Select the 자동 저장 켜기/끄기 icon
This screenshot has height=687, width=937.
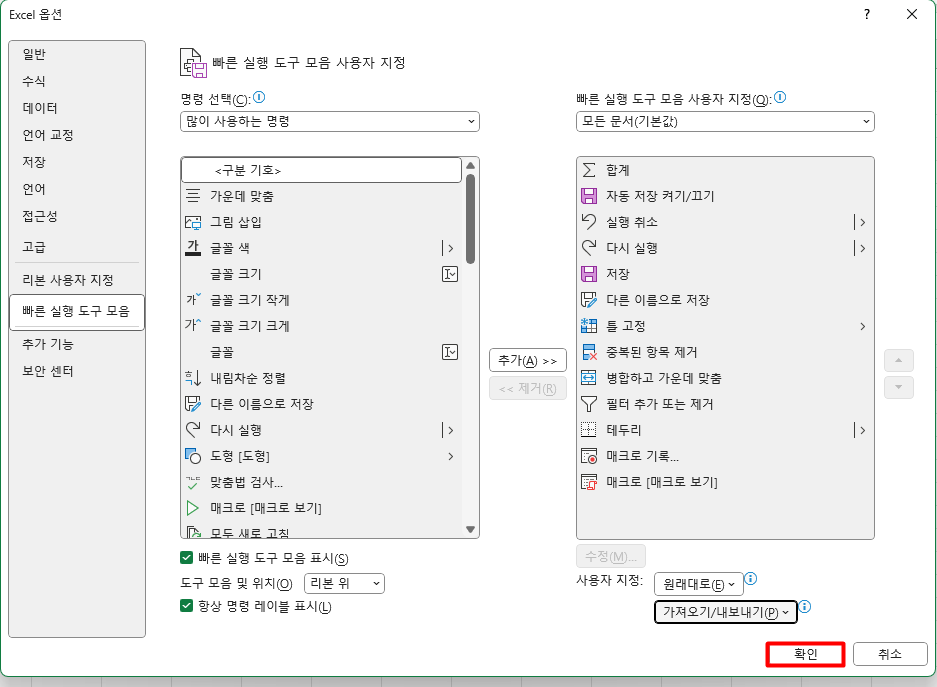[589, 196]
